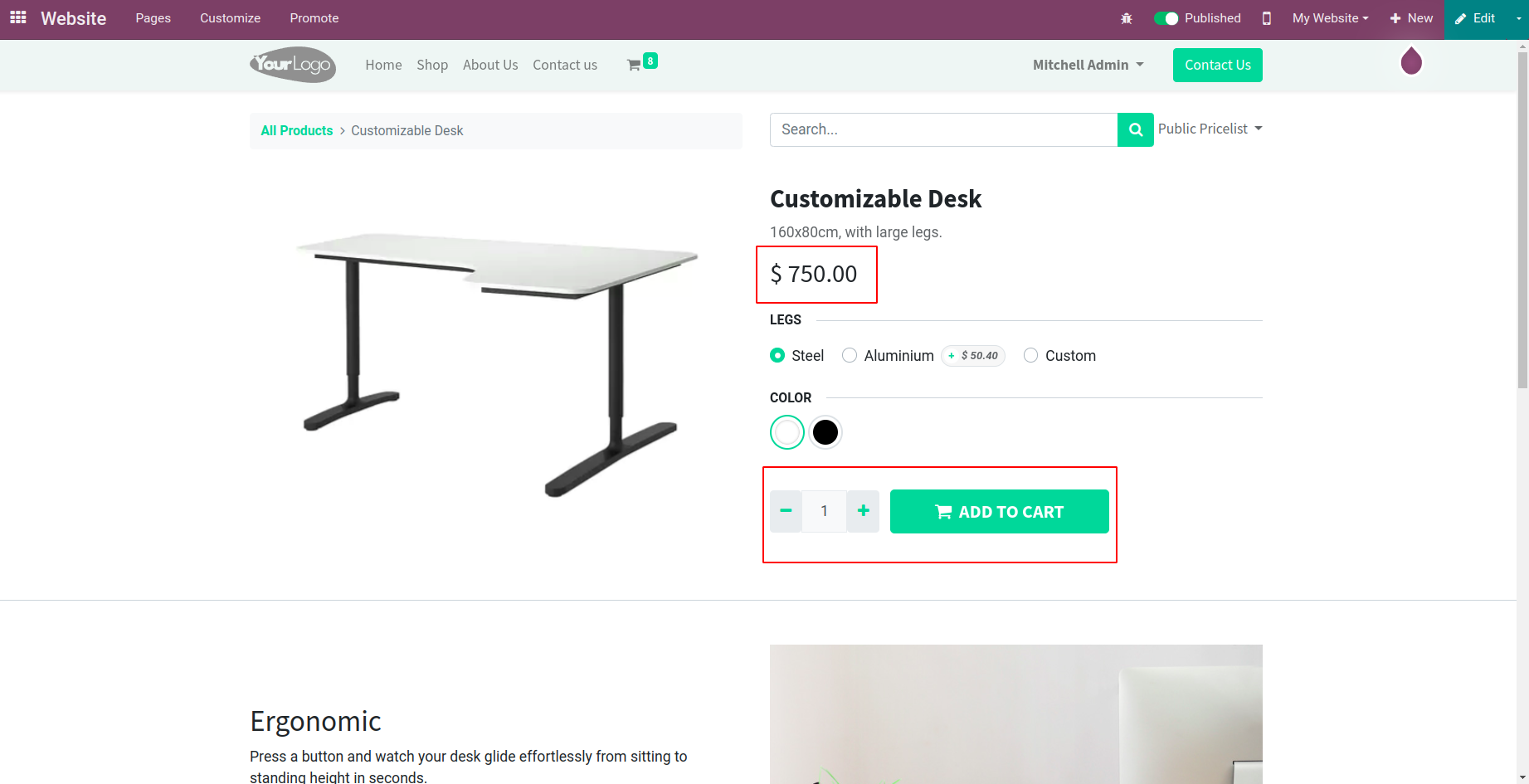
Task: Click the mobile preview phone icon
Action: (1266, 18)
